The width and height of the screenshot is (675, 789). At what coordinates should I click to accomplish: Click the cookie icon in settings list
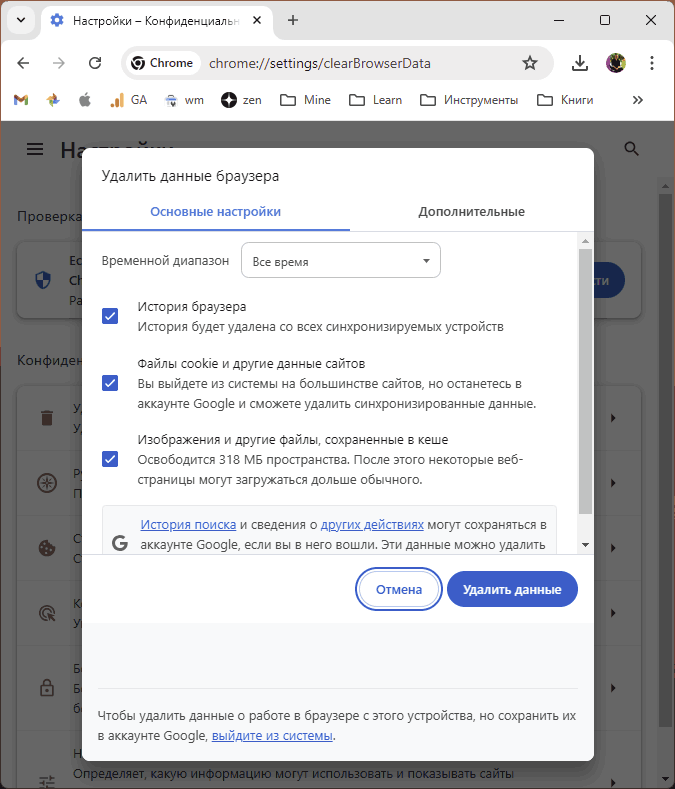coord(47,548)
